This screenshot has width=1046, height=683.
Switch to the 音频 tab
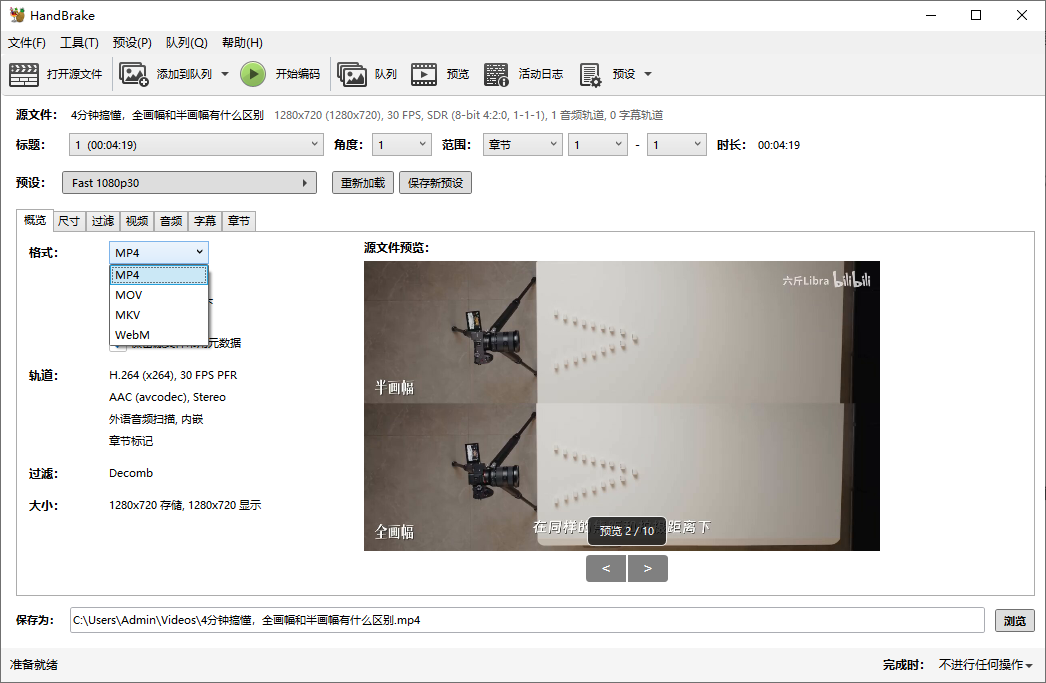click(171, 221)
